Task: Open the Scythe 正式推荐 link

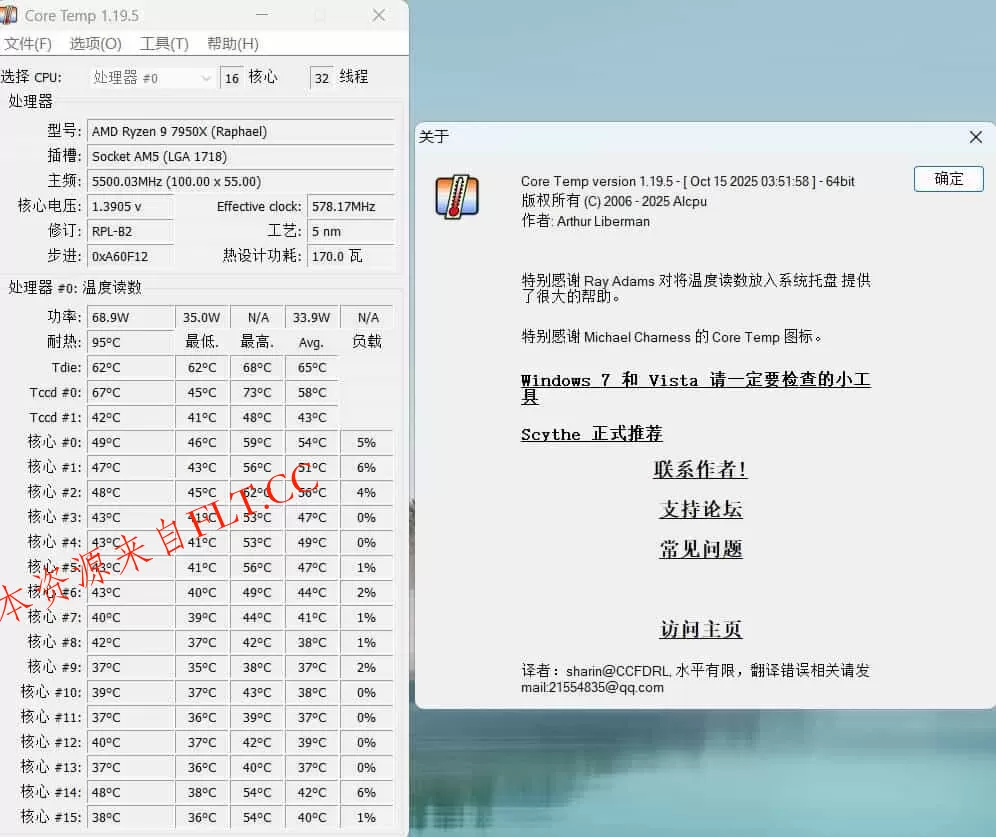Action: pos(591,434)
